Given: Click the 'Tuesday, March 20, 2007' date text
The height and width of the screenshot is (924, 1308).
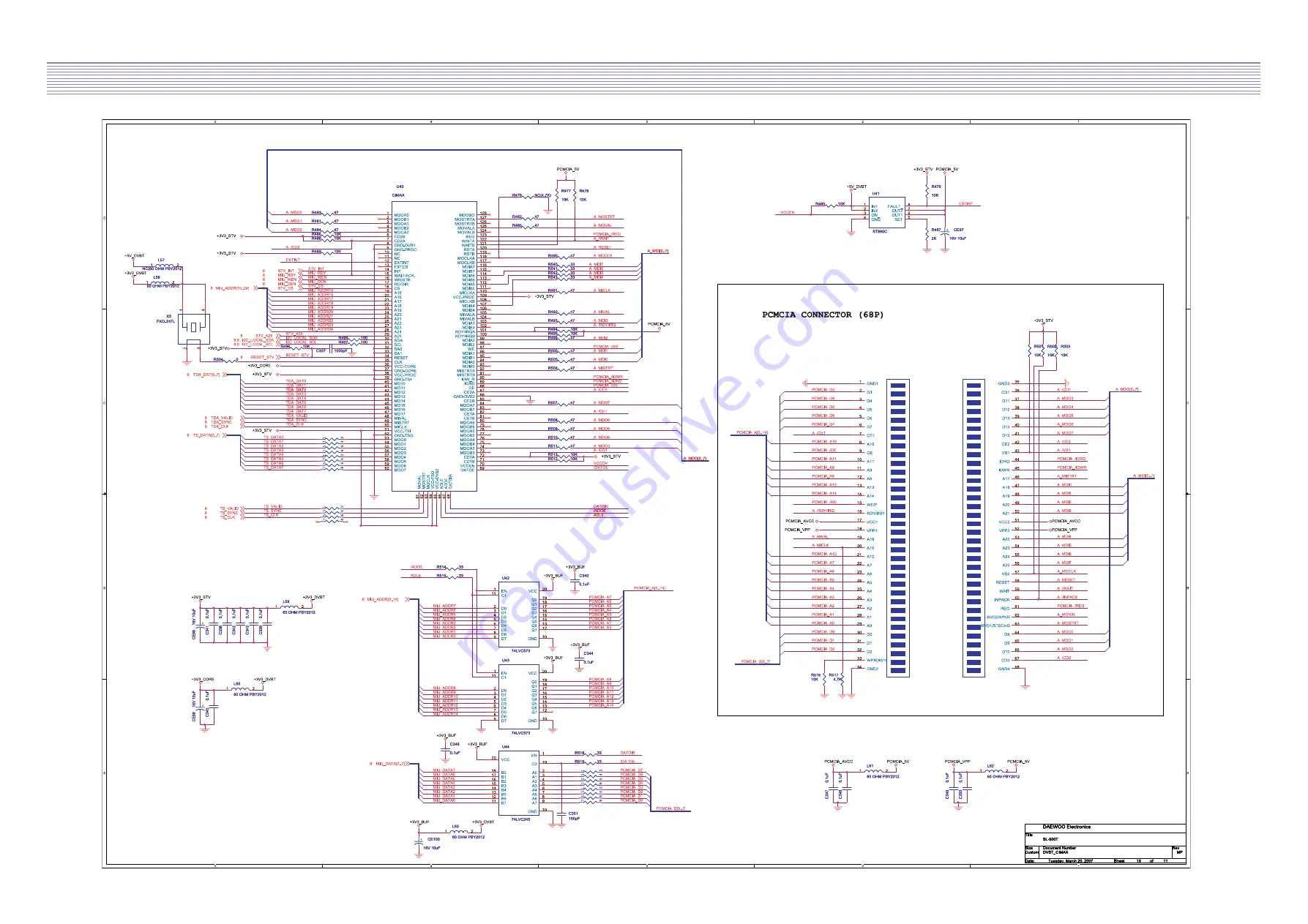Looking at the screenshot, I should point(1070,861).
